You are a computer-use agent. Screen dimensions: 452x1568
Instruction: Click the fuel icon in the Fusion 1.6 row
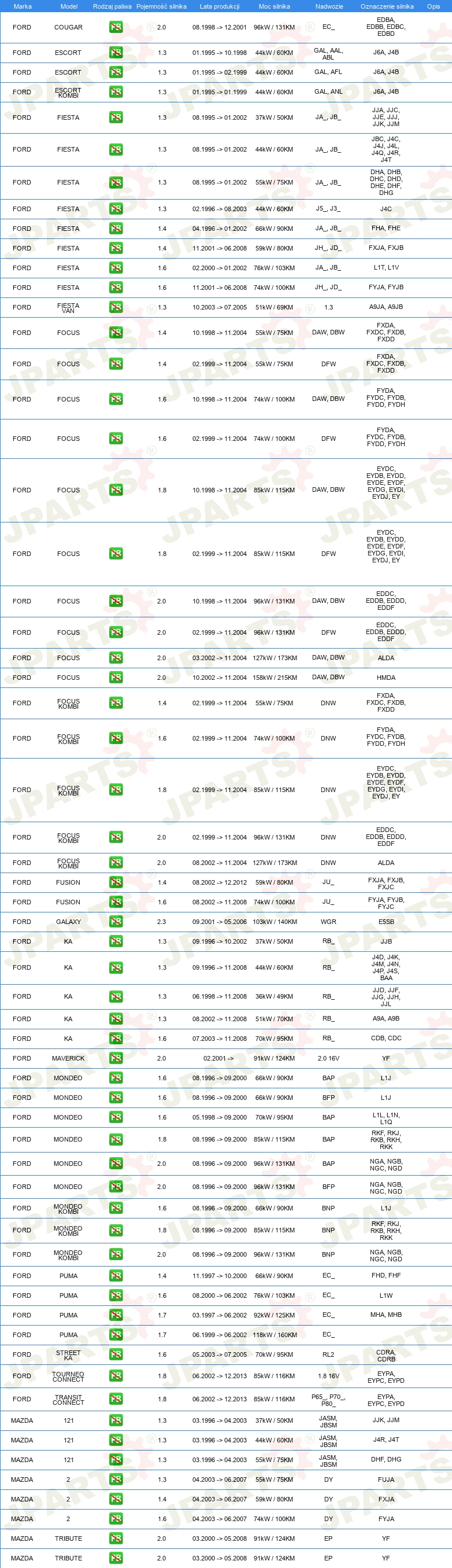coord(116,902)
